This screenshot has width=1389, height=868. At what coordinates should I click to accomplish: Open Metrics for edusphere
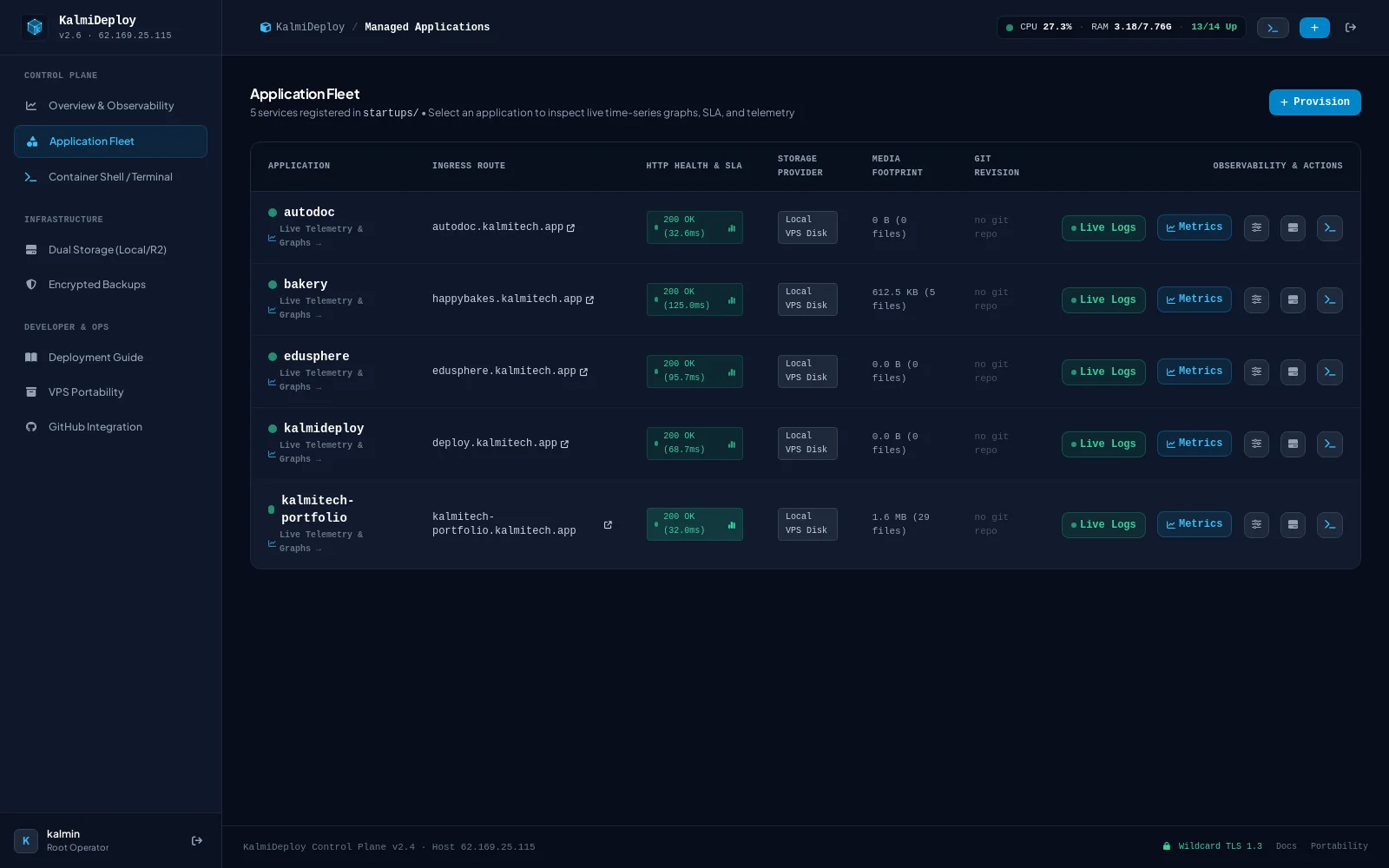pos(1194,372)
